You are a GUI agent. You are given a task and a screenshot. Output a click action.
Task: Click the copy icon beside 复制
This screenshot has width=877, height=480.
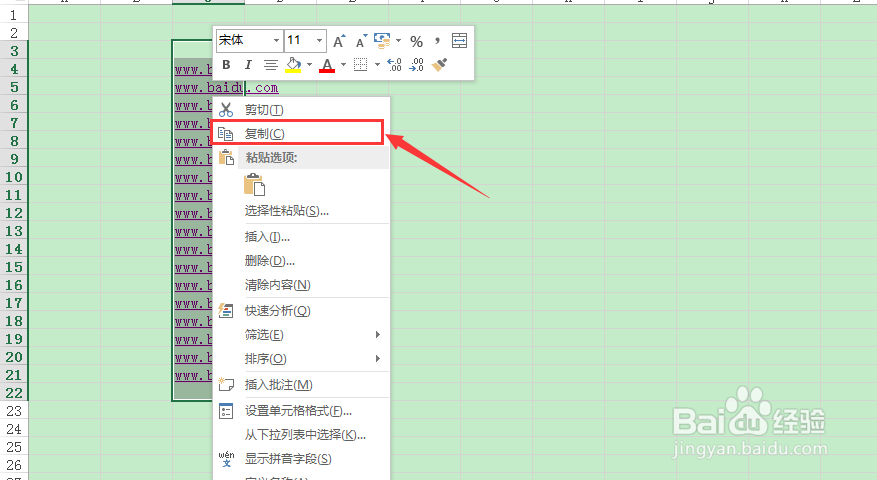point(225,134)
